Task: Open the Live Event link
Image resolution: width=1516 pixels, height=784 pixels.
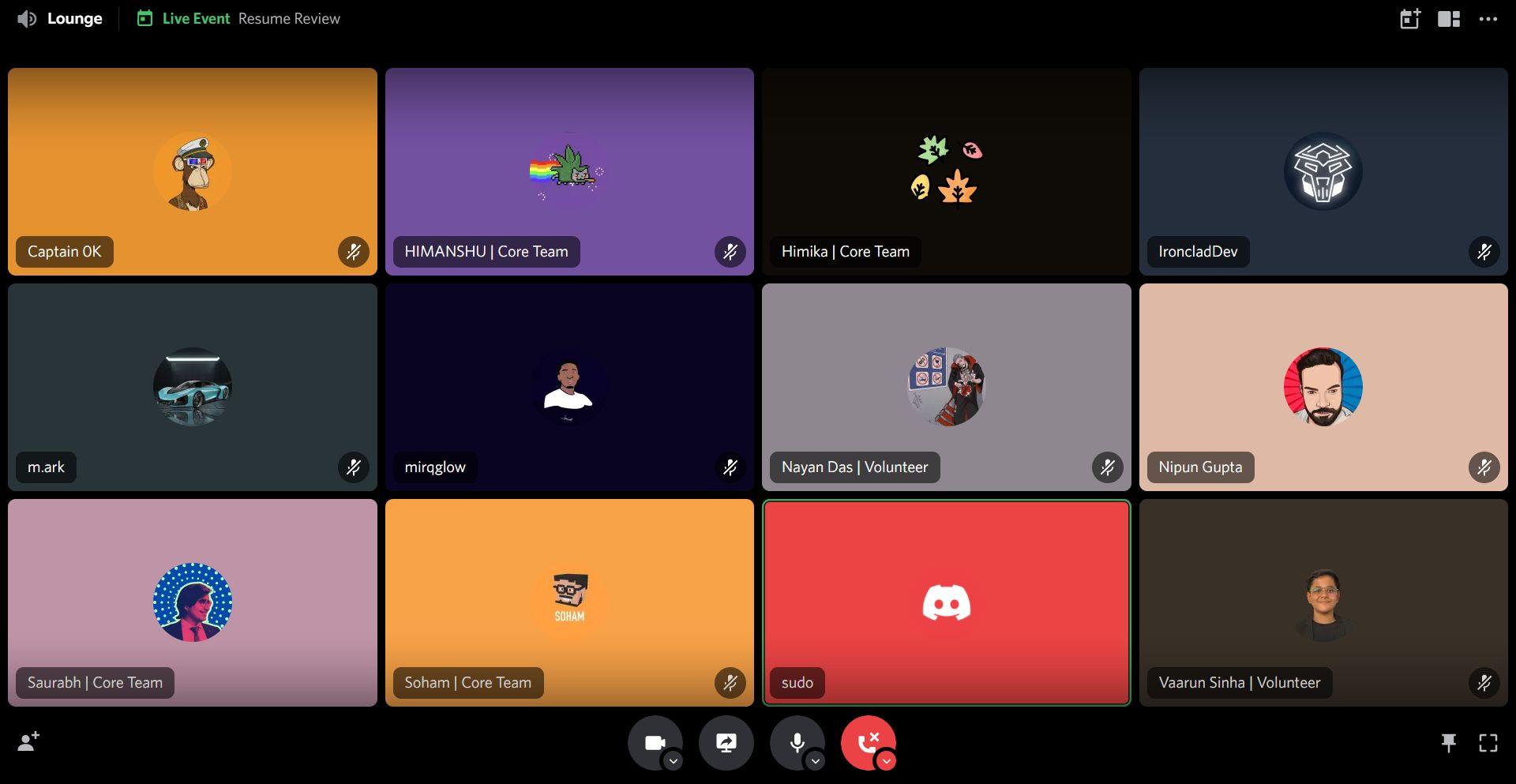Action: [196, 18]
